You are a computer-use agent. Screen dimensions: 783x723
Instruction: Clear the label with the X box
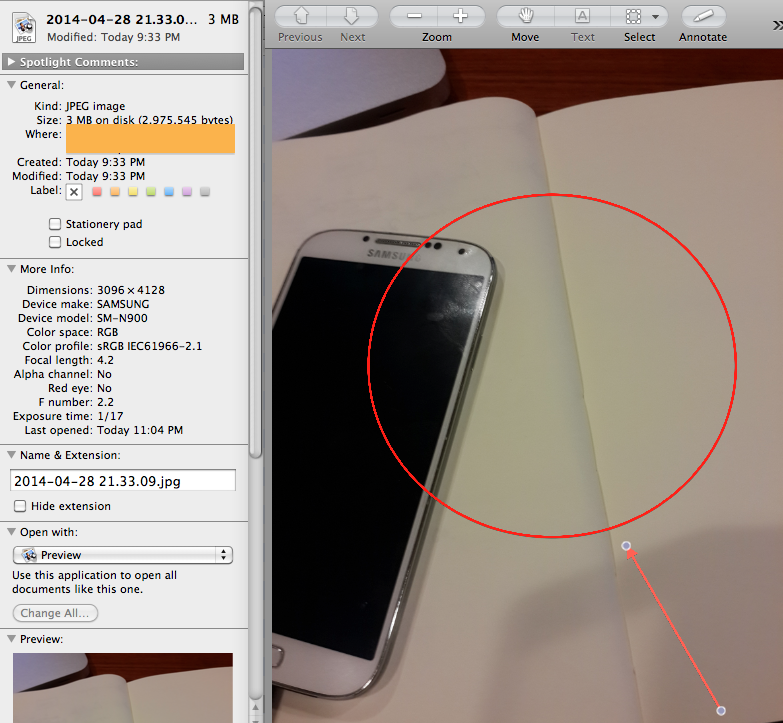[x=74, y=192]
